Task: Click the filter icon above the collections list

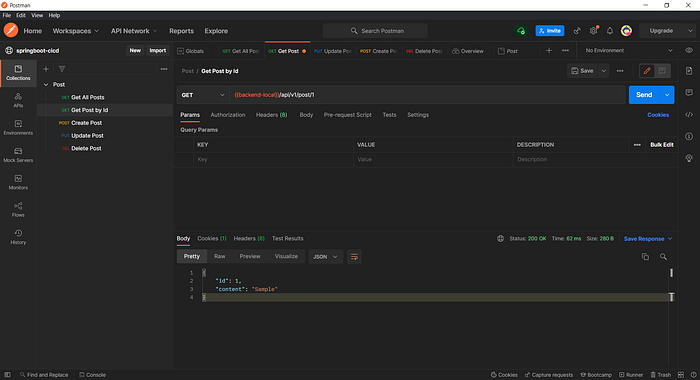Action: [x=62, y=69]
